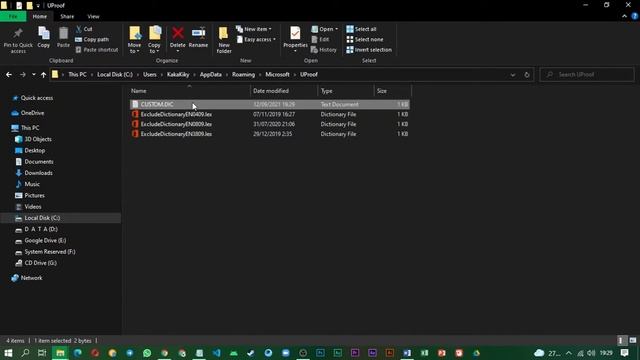View file History
The image size is (640, 360).
click(324, 50)
